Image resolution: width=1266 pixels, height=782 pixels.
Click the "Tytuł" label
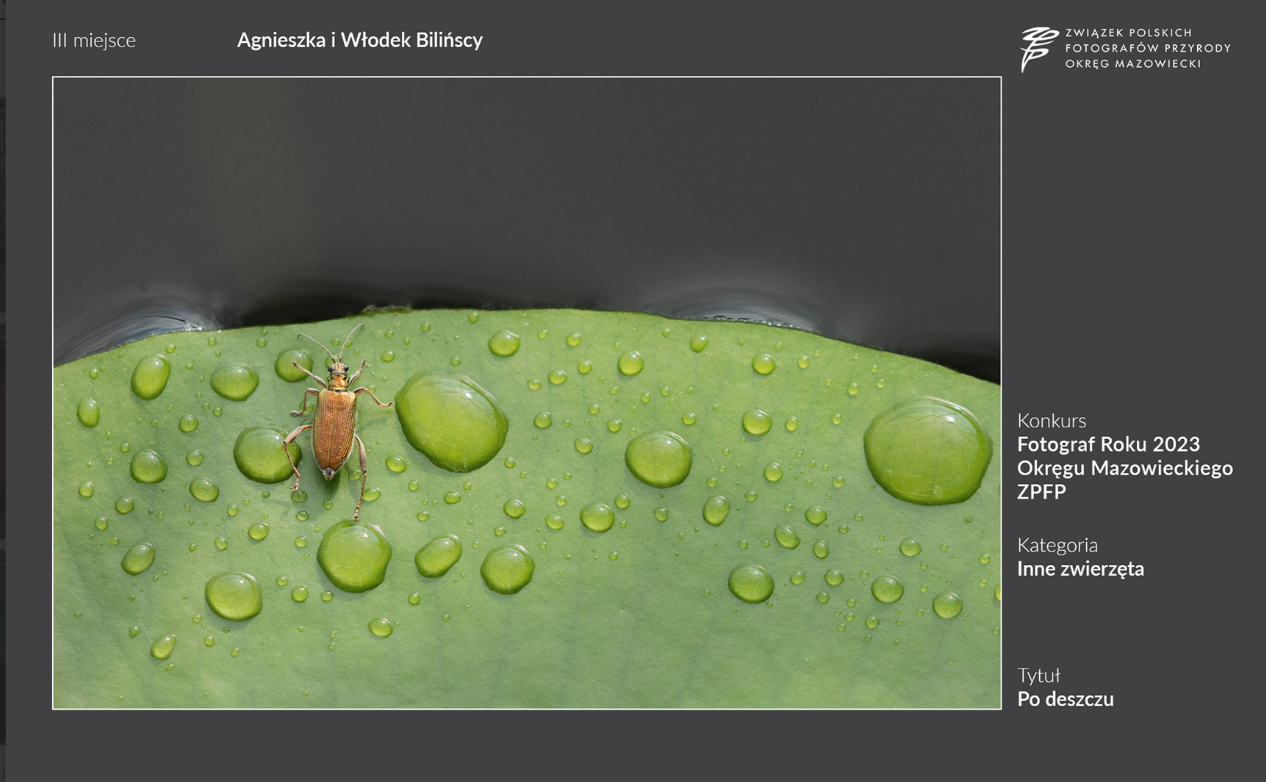pos(1038,675)
